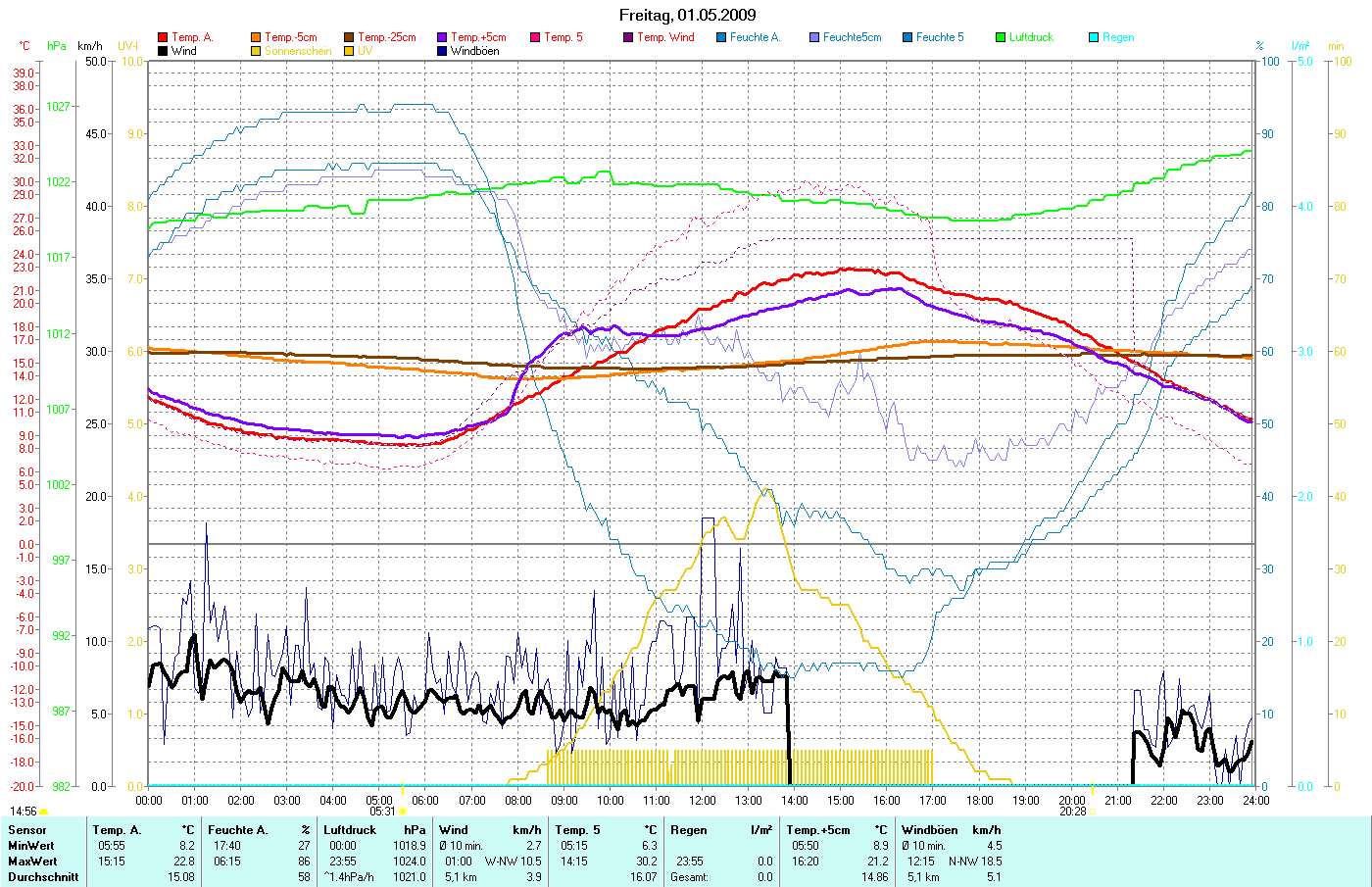1372x887 pixels.
Task: Select the Feuchte A. legend label
Action: tap(755, 37)
